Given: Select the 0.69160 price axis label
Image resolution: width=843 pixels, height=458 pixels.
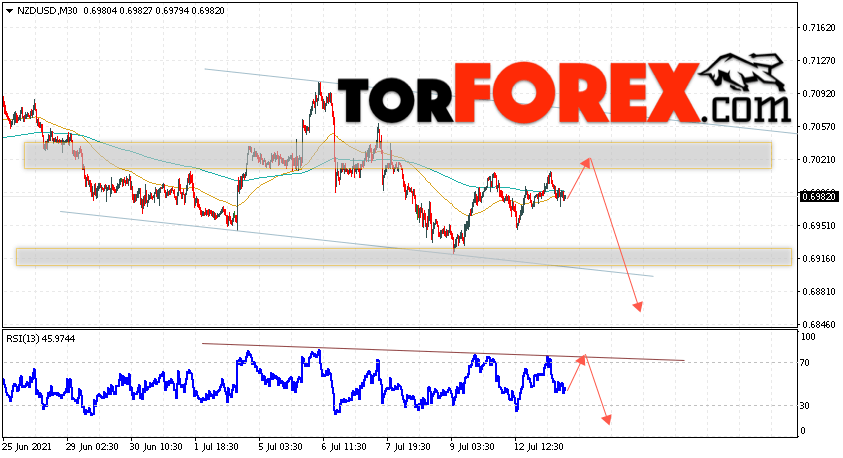Looking at the screenshot, I should pos(819,259).
